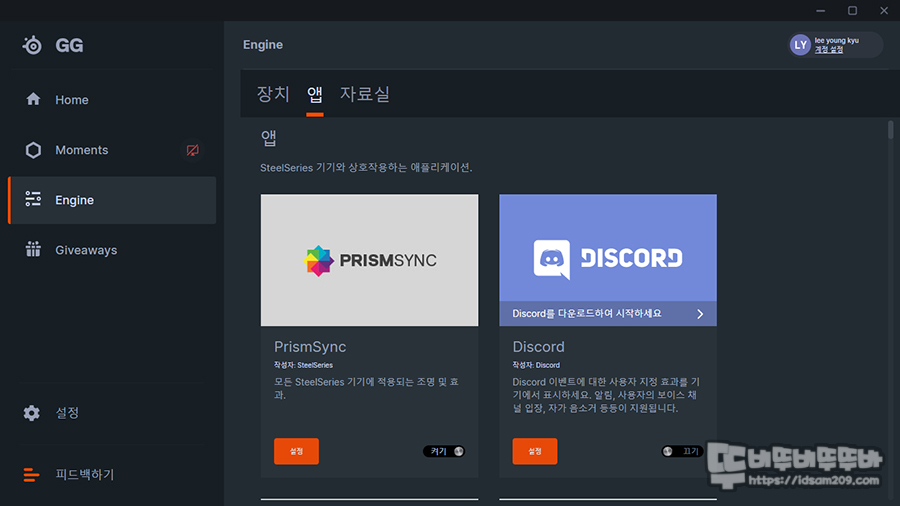The image size is (900, 506).
Task: Switch to the 앱 tab
Action: [x=315, y=94]
